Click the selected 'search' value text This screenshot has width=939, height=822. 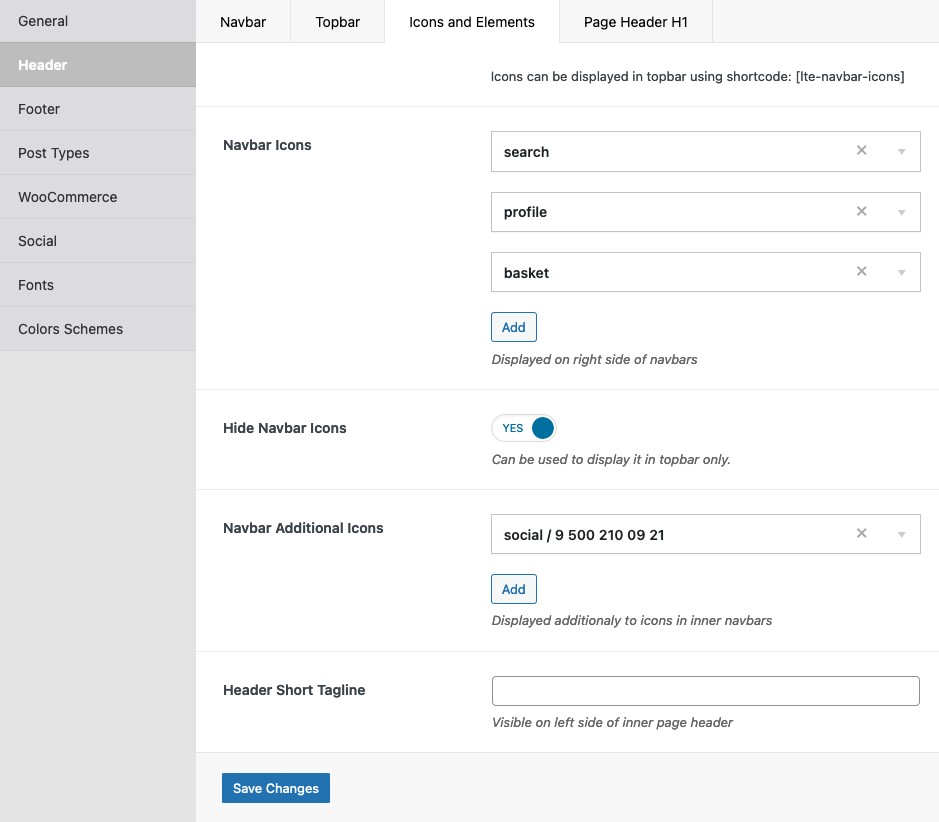[526, 152]
